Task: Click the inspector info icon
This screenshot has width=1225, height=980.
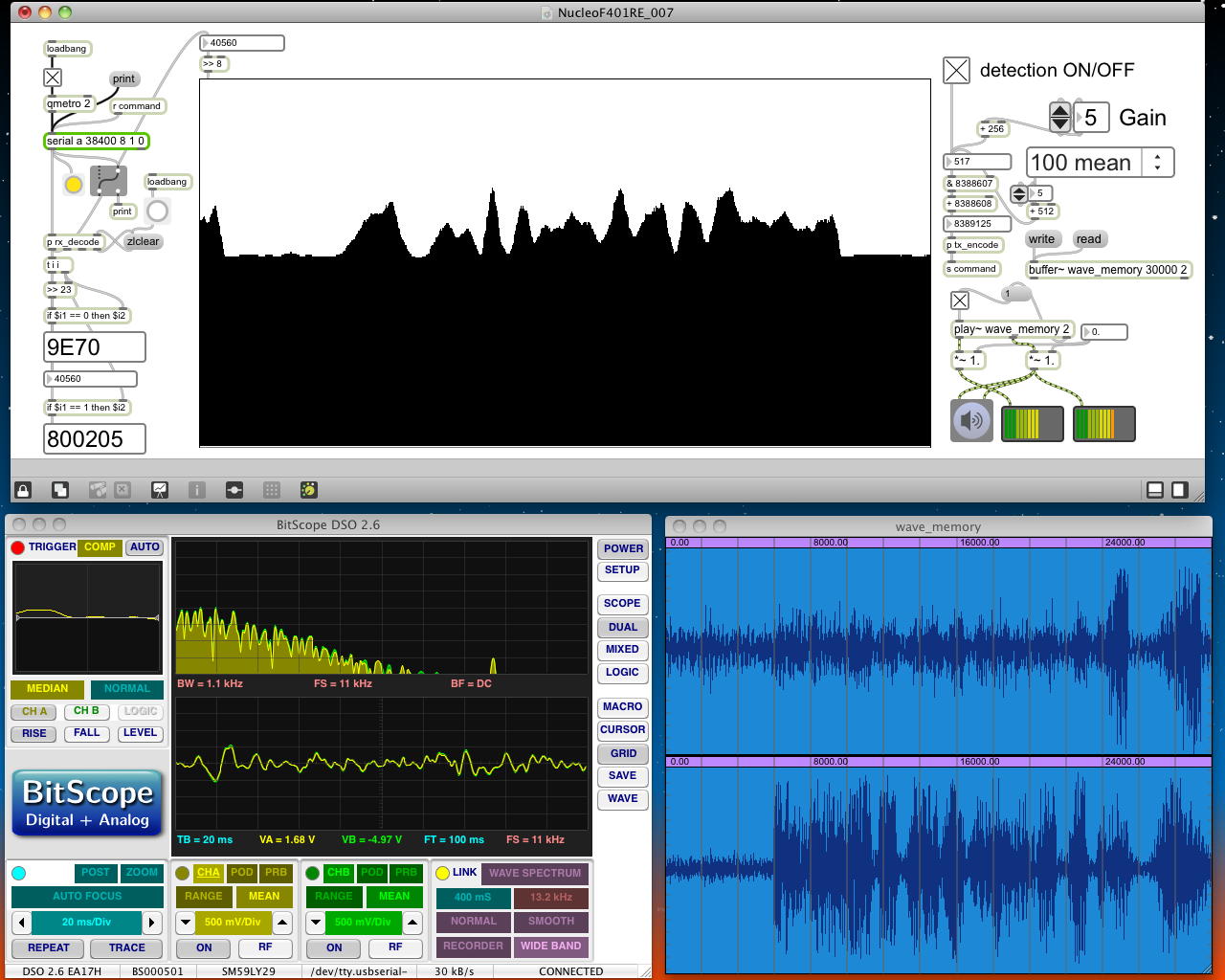Action: tap(197, 490)
